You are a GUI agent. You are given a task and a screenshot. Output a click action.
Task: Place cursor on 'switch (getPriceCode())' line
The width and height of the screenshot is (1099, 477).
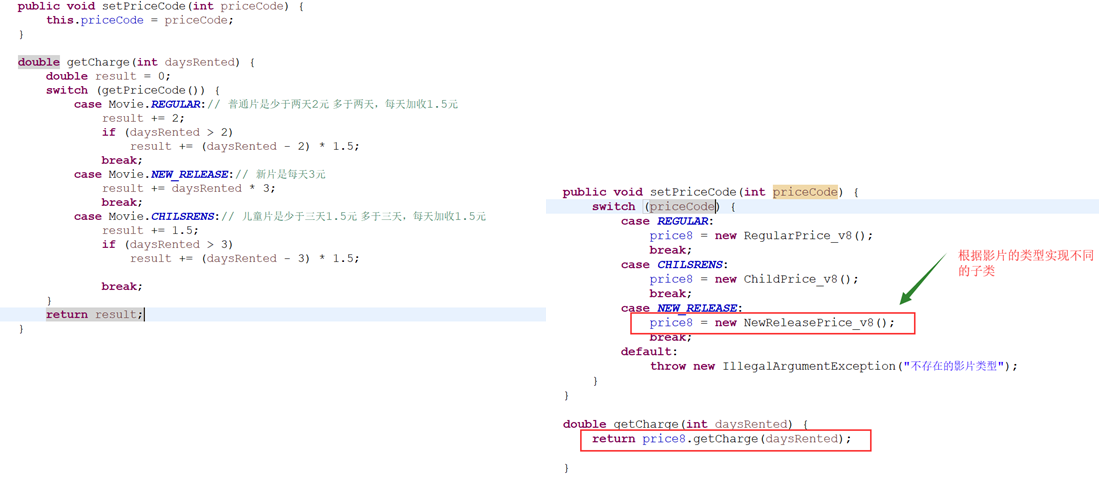[x=132, y=90]
